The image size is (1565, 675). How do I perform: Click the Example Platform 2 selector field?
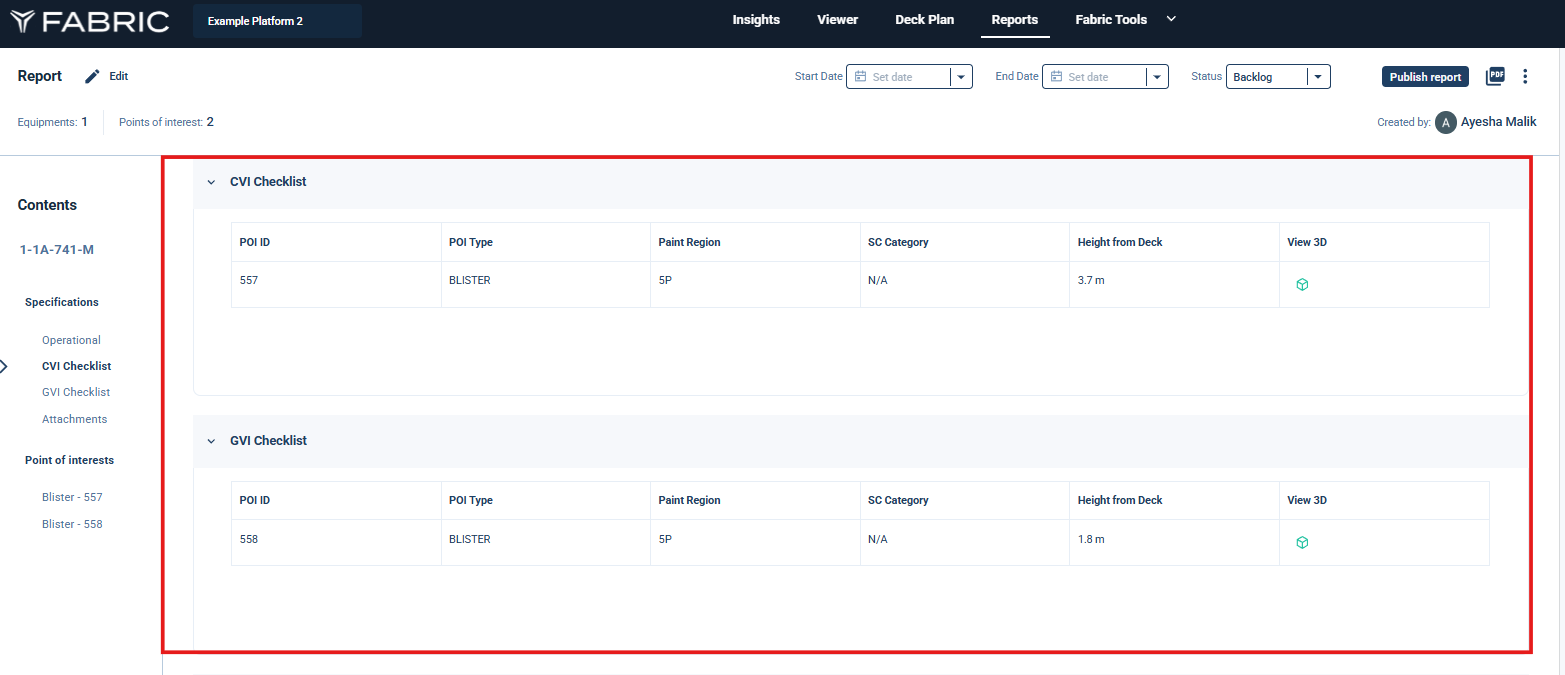(x=277, y=21)
